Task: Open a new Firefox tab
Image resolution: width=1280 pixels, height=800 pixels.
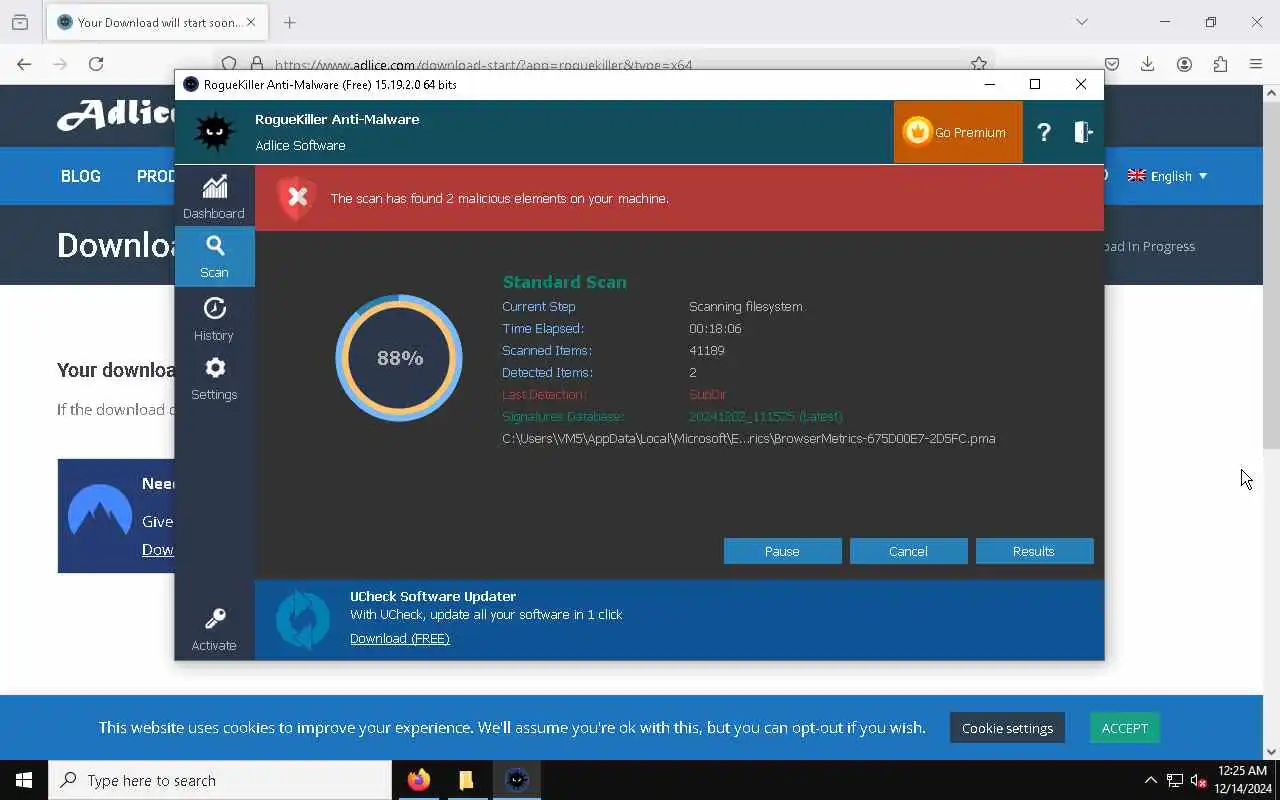Action: click(290, 22)
